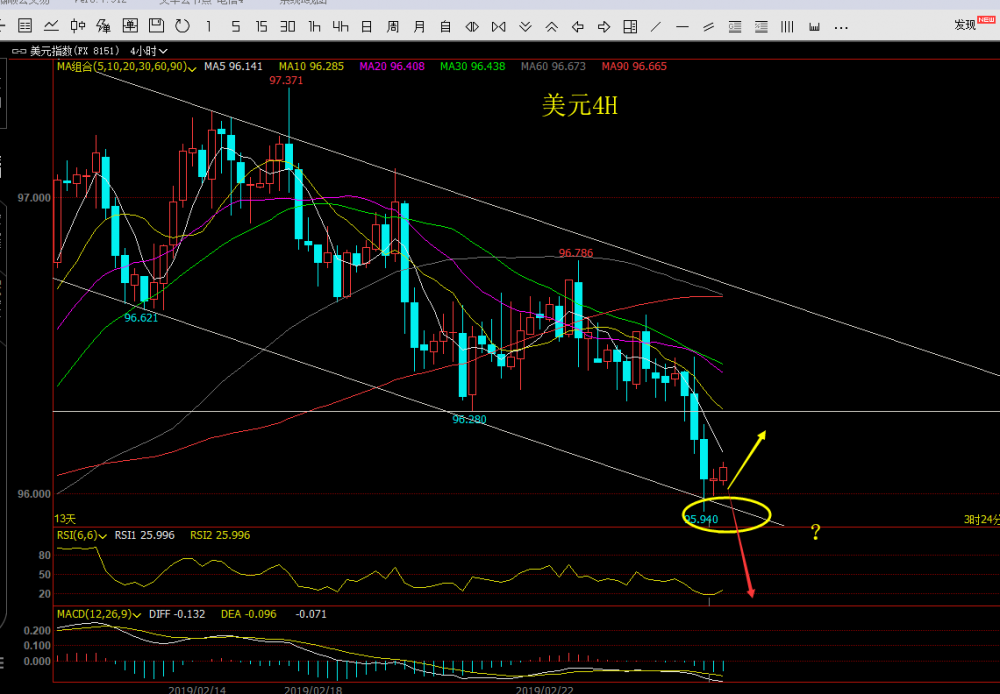Go to next with right arrow icon

click(604, 27)
